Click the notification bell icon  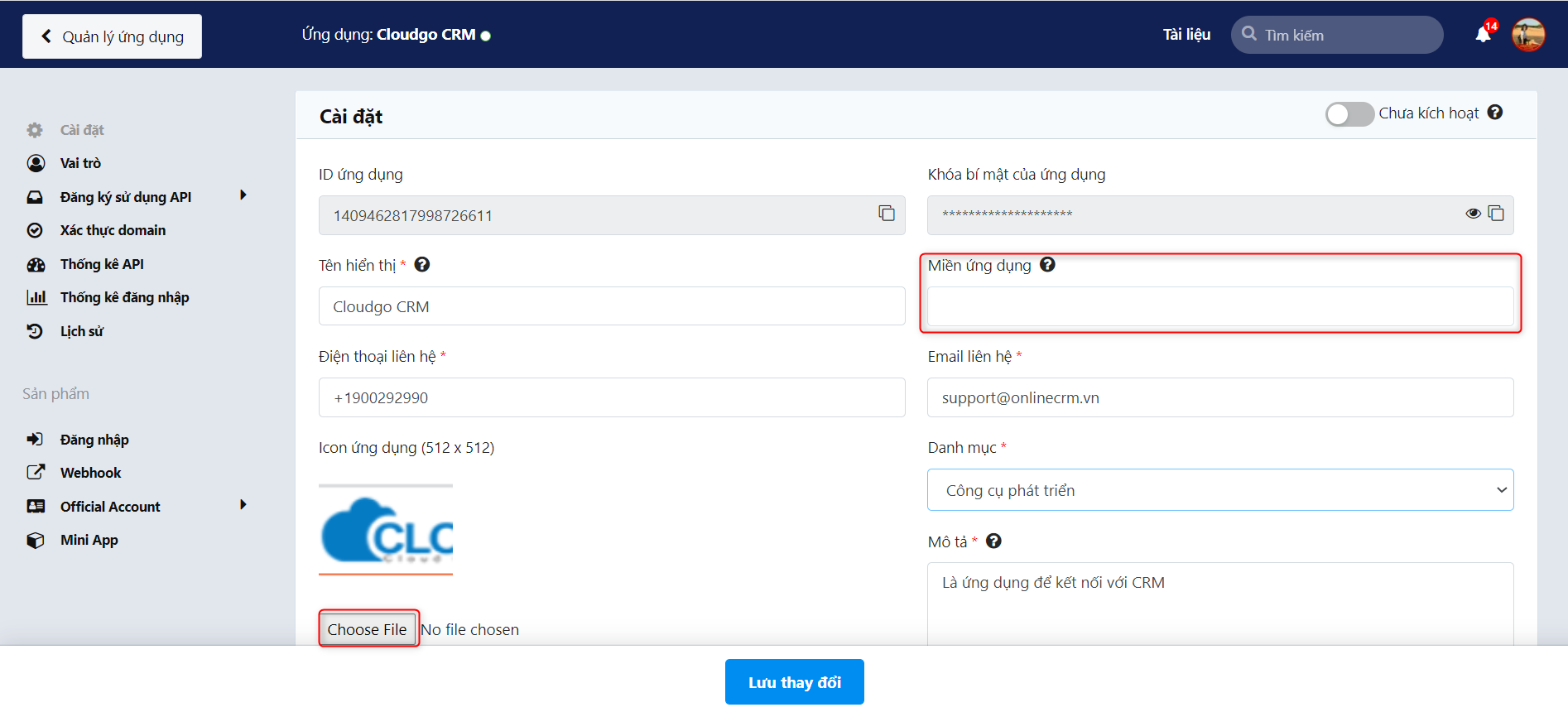[1483, 35]
